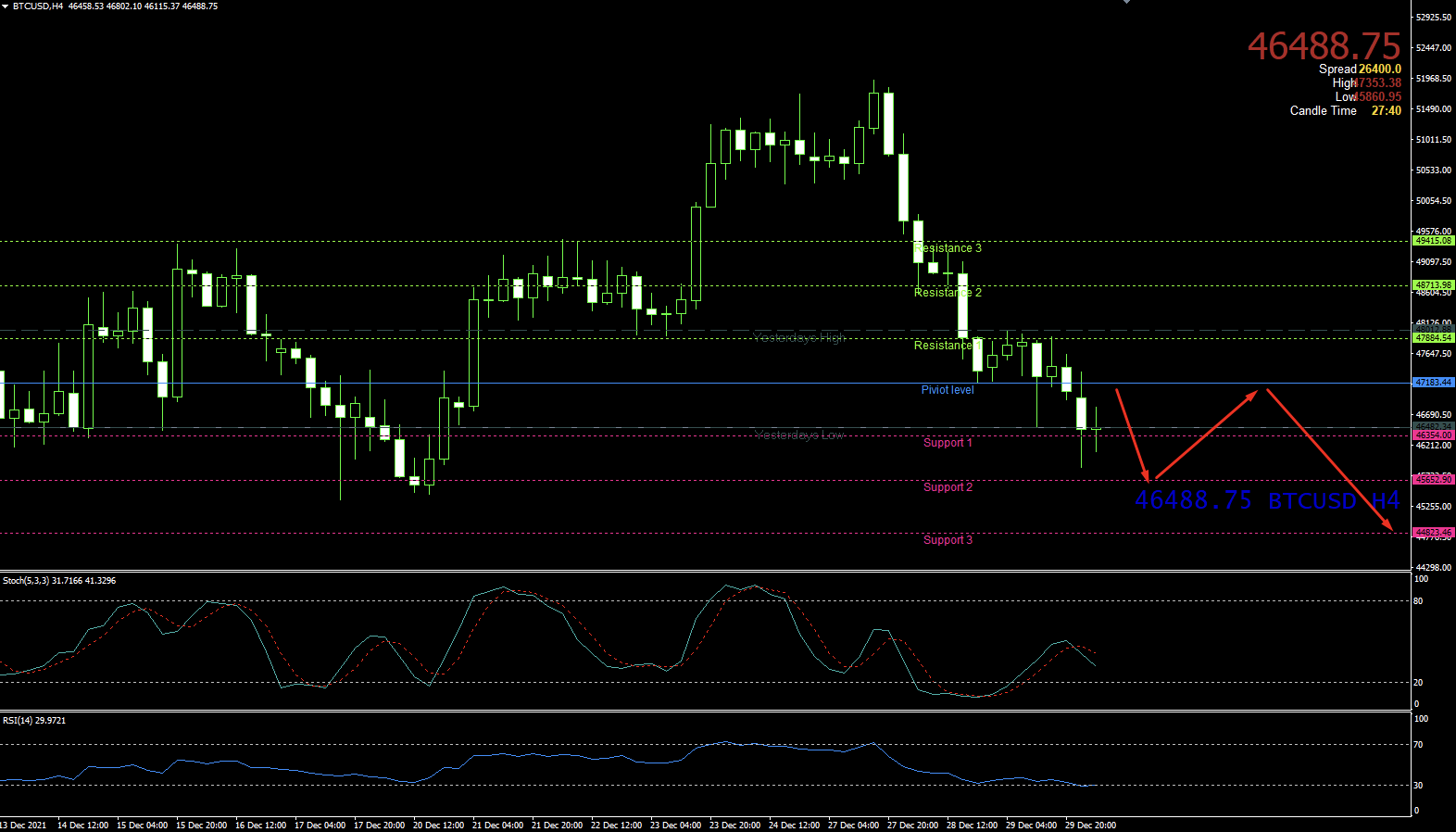The height and width of the screenshot is (832, 1456).
Task: Click the Support 1 label
Action: (x=948, y=443)
